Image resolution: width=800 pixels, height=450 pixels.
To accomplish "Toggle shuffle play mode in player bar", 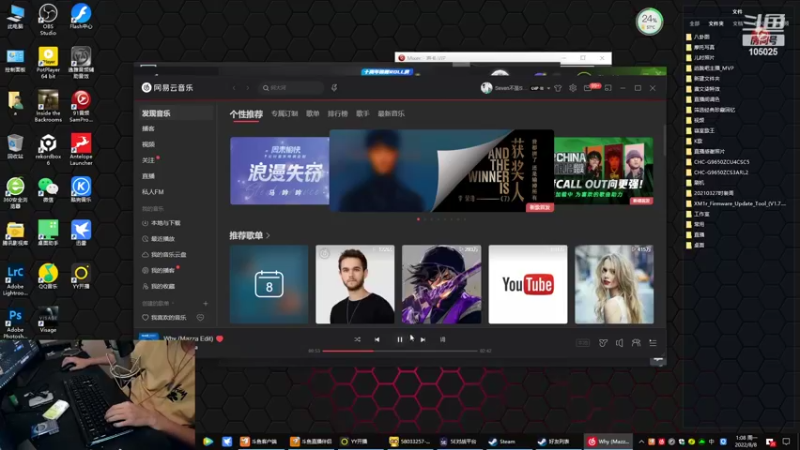I will pos(357,339).
